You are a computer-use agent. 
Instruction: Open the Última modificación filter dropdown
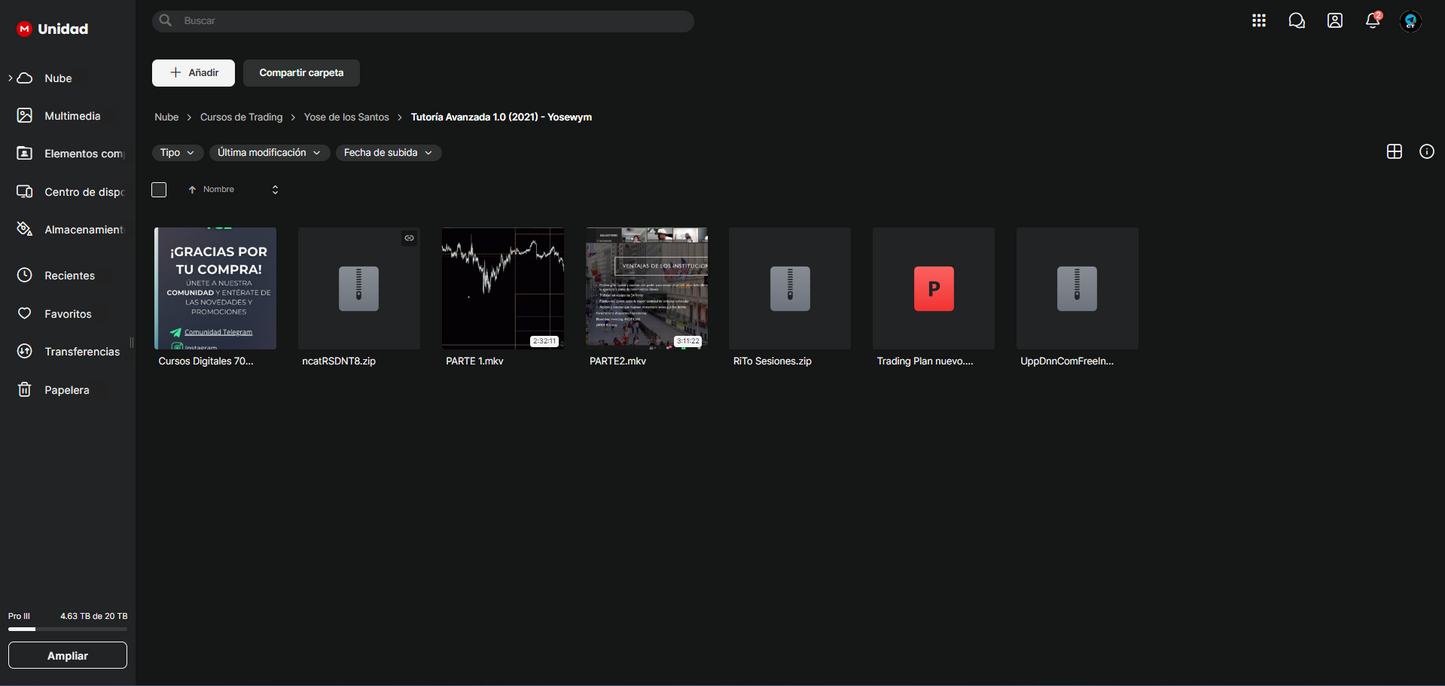269,153
